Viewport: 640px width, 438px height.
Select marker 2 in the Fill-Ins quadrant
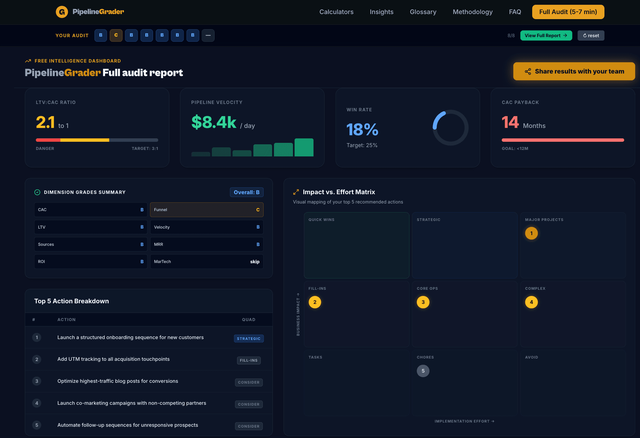pyautogui.click(x=315, y=302)
